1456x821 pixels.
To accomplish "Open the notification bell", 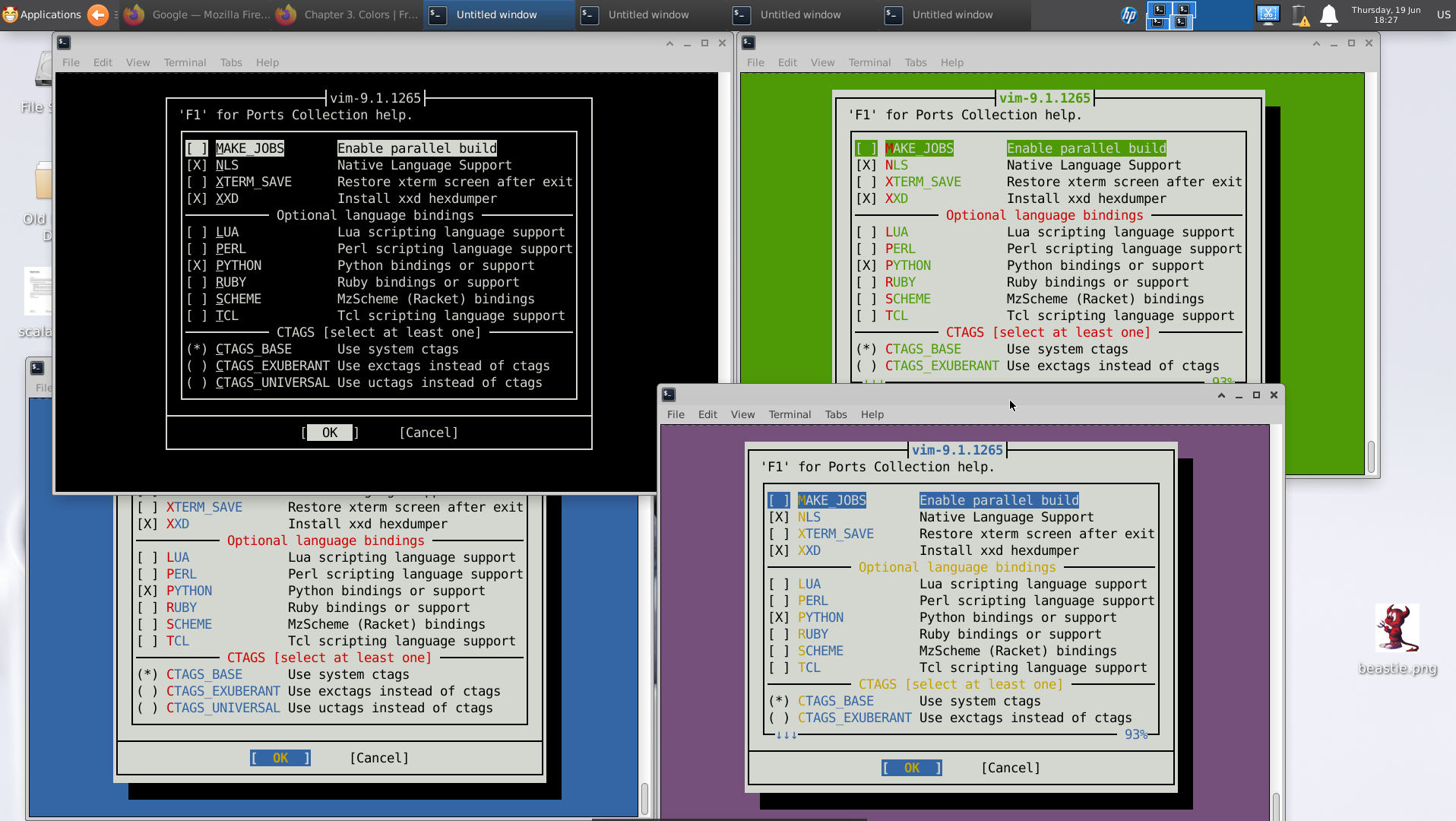I will (1328, 14).
